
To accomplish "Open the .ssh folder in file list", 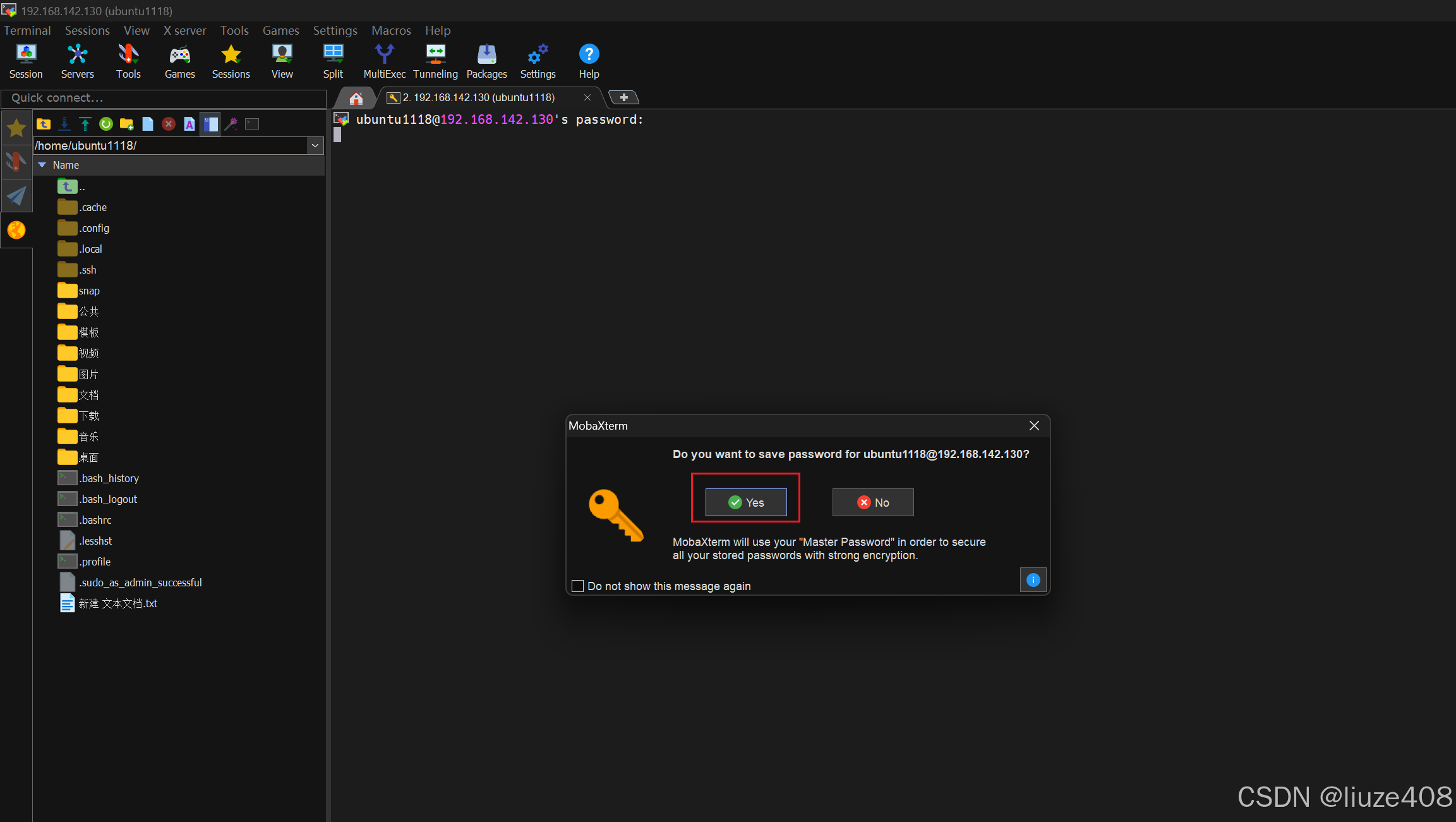I will [88, 270].
